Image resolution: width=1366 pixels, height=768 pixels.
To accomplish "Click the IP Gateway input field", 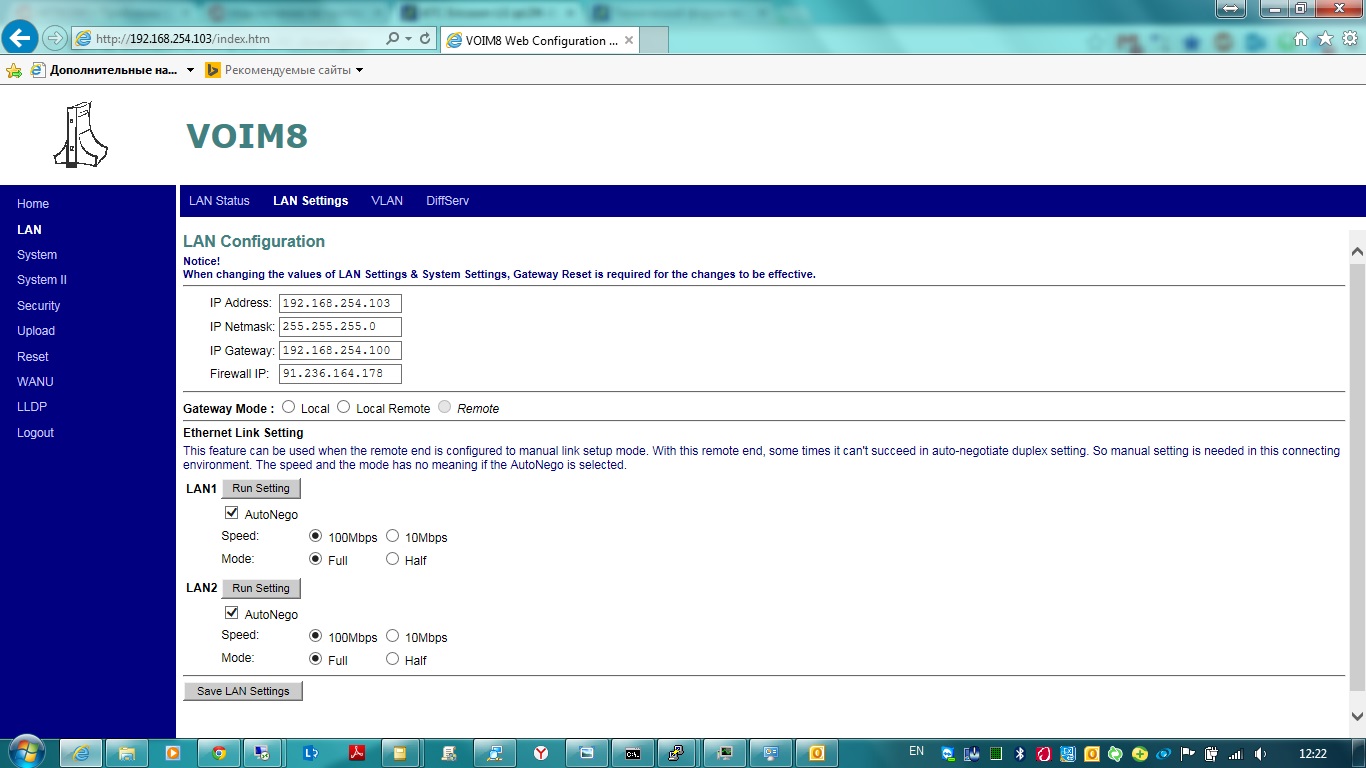I will coord(340,350).
